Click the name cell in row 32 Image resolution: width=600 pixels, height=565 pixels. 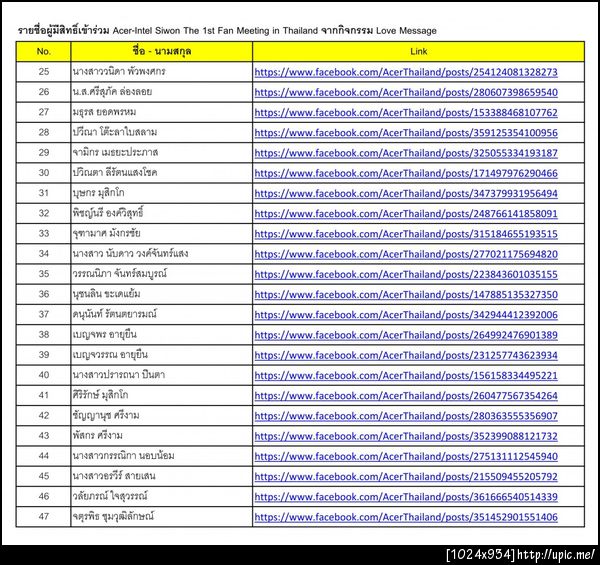[x=161, y=213]
